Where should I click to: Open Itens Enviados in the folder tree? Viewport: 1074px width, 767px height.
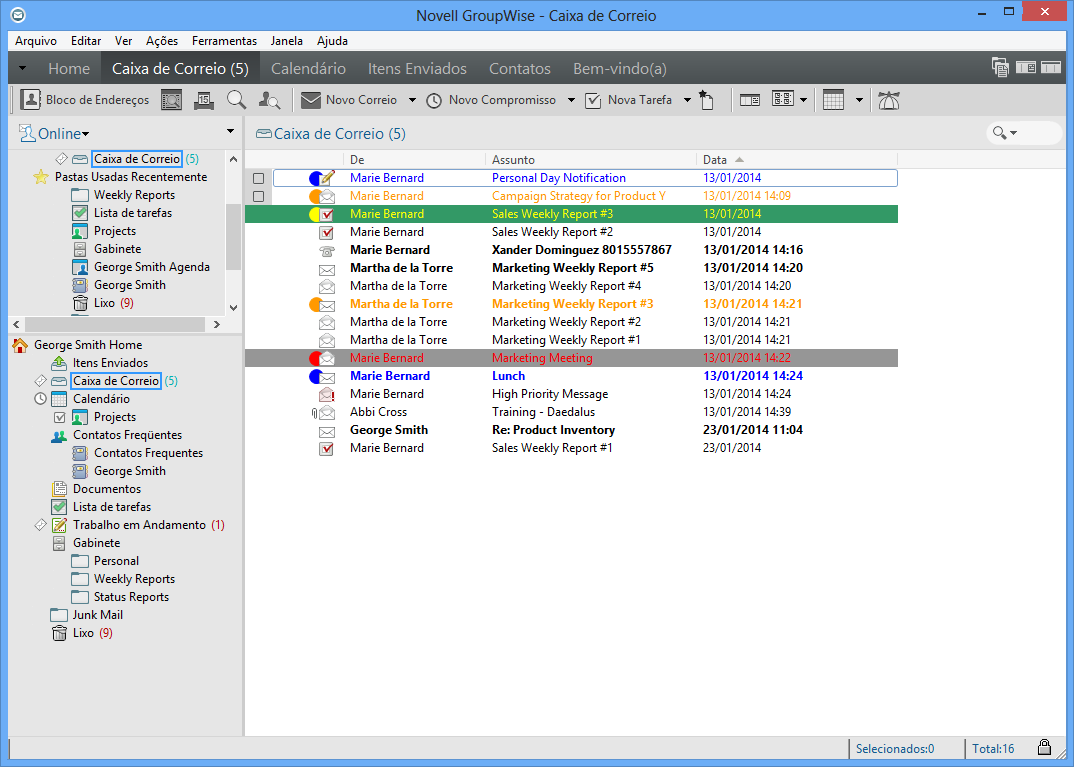[110, 363]
